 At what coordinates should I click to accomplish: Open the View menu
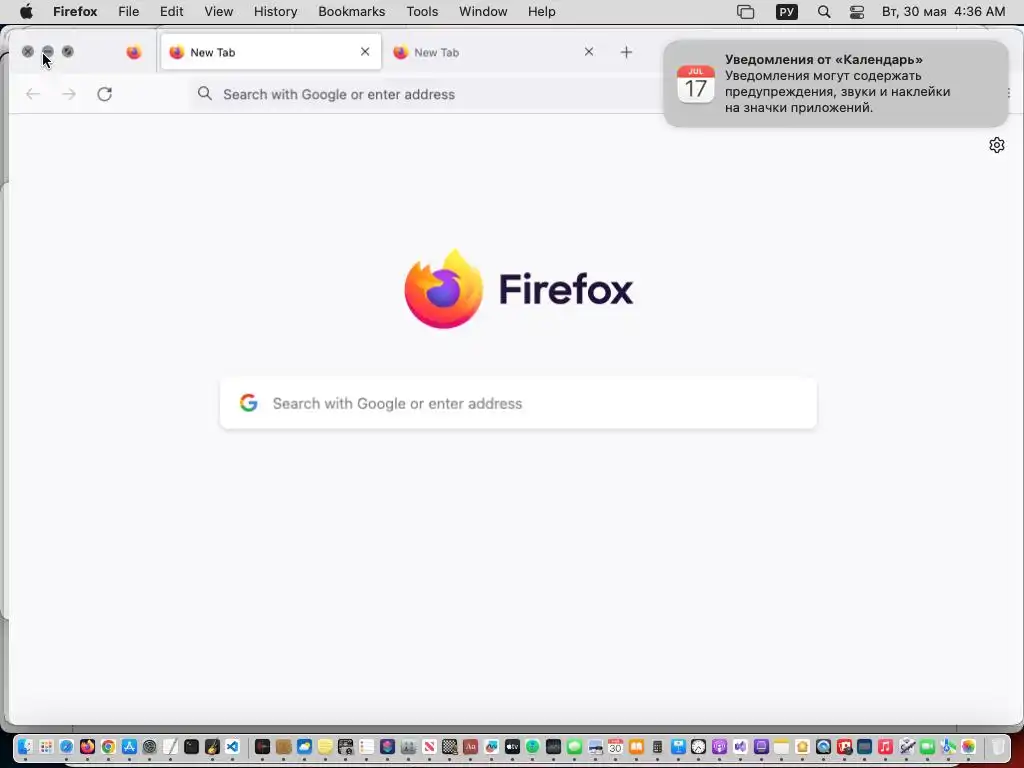pos(218,12)
